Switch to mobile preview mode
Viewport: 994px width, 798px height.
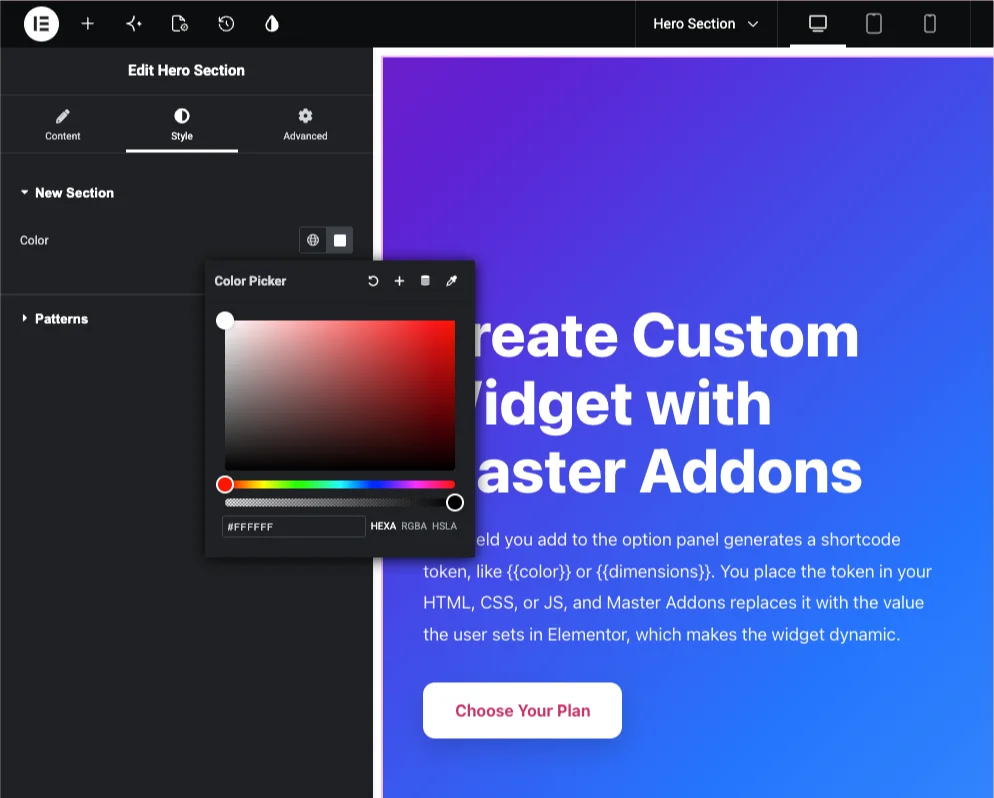(x=929, y=24)
